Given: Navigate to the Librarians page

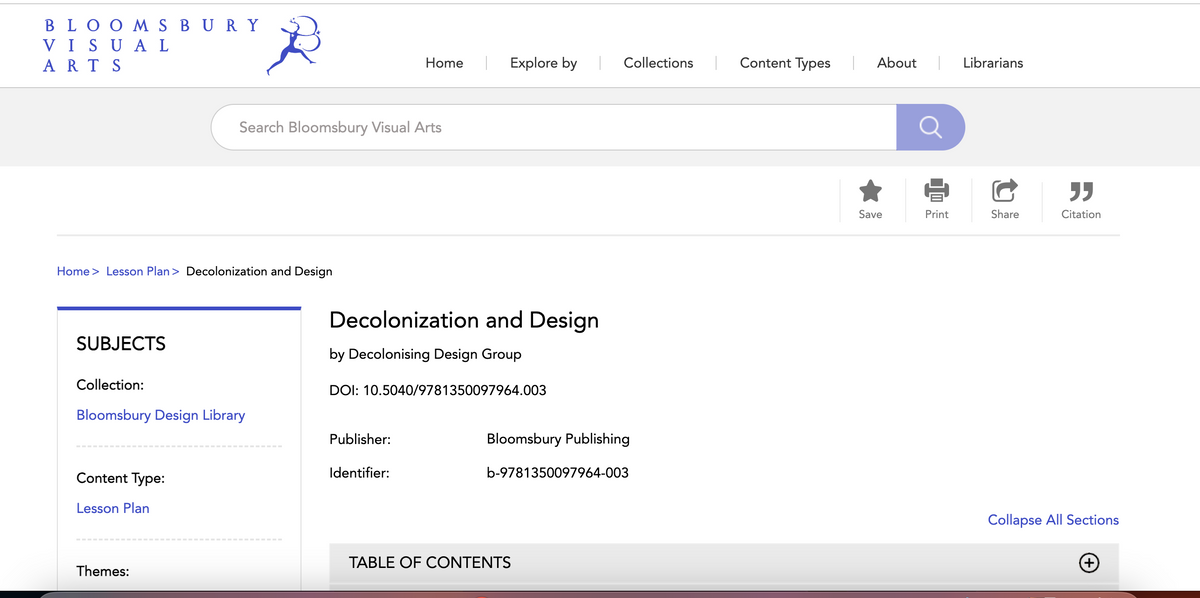Looking at the screenshot, I should 992,63.
